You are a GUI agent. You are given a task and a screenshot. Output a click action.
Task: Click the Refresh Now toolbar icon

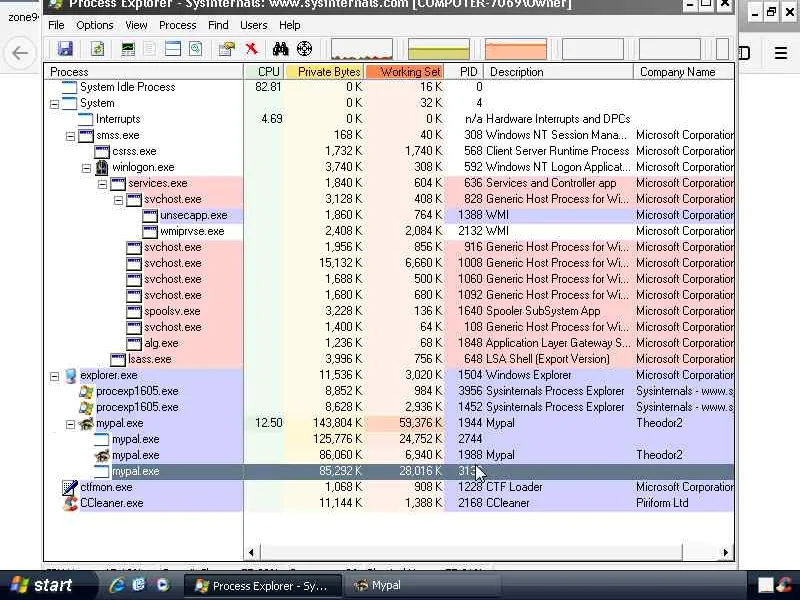97,49
